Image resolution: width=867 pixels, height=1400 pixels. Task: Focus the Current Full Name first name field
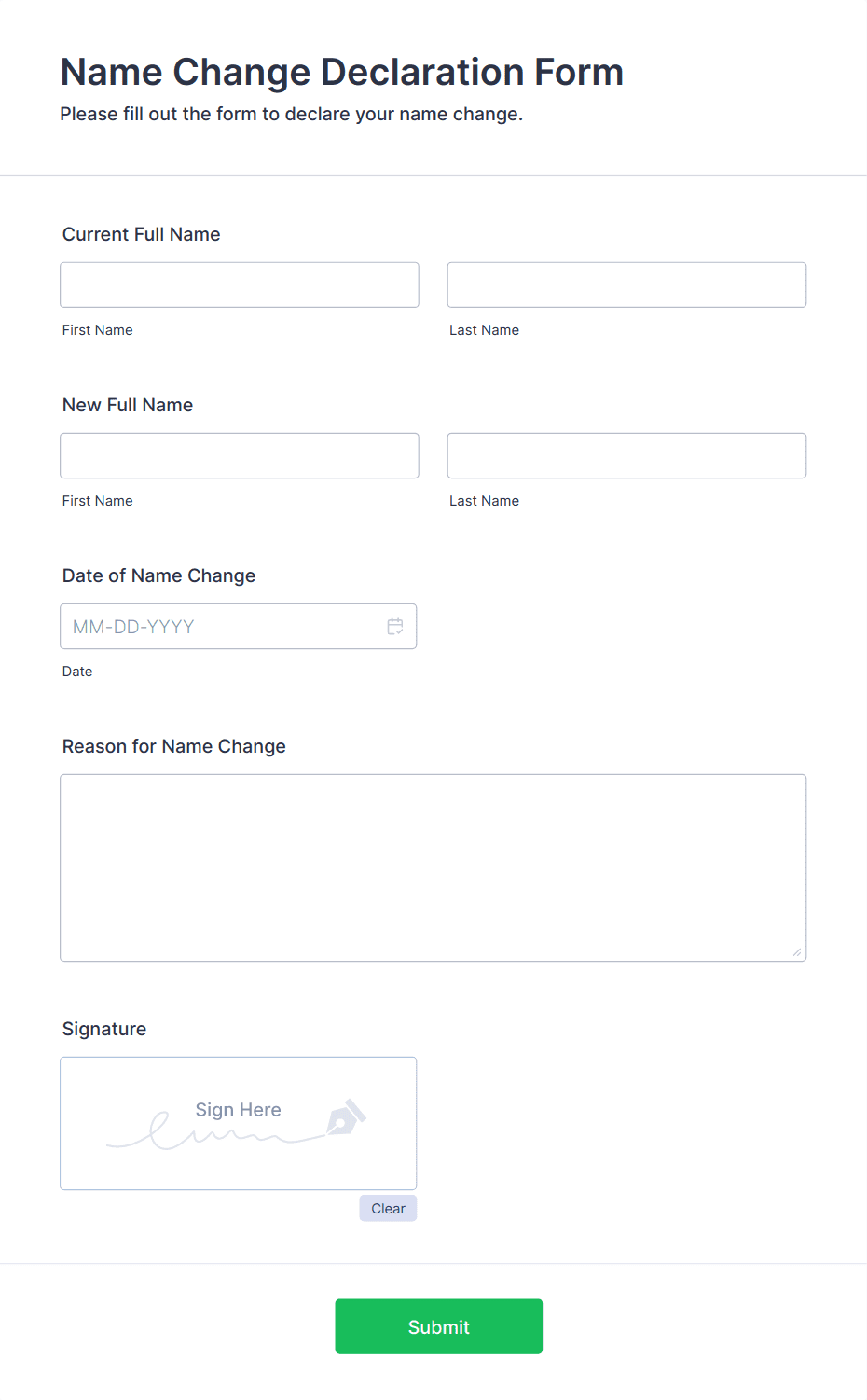point(239,284)
